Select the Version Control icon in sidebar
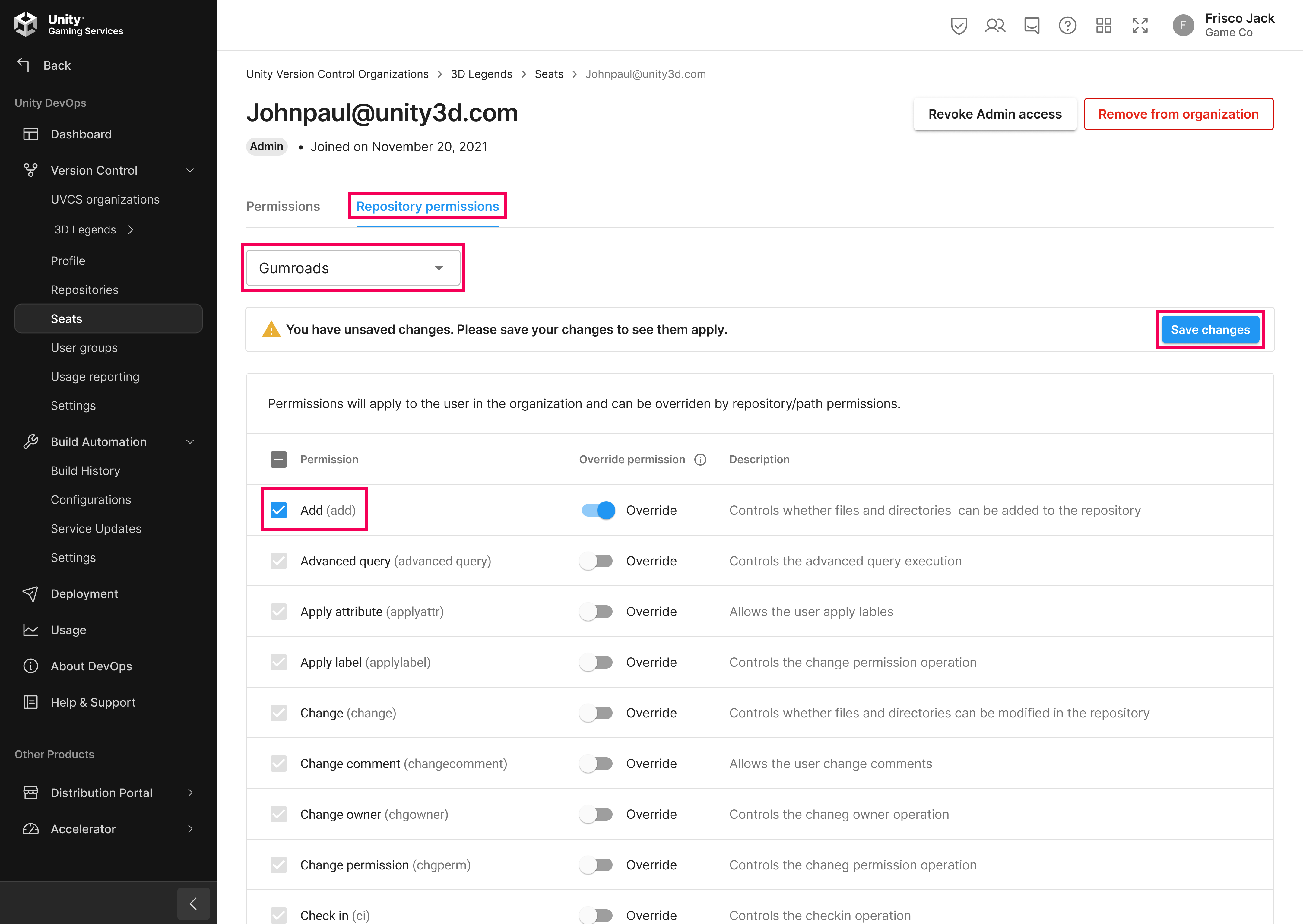 point(30,170)
